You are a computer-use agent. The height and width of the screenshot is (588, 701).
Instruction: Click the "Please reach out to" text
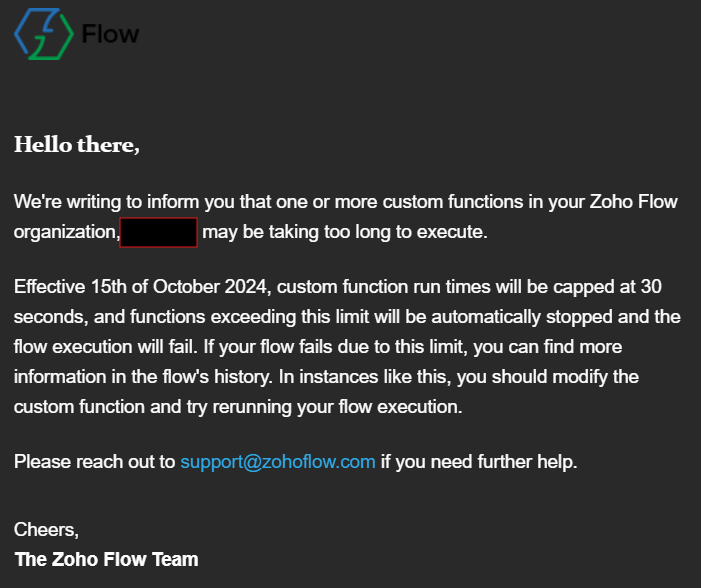click(94, 462)
